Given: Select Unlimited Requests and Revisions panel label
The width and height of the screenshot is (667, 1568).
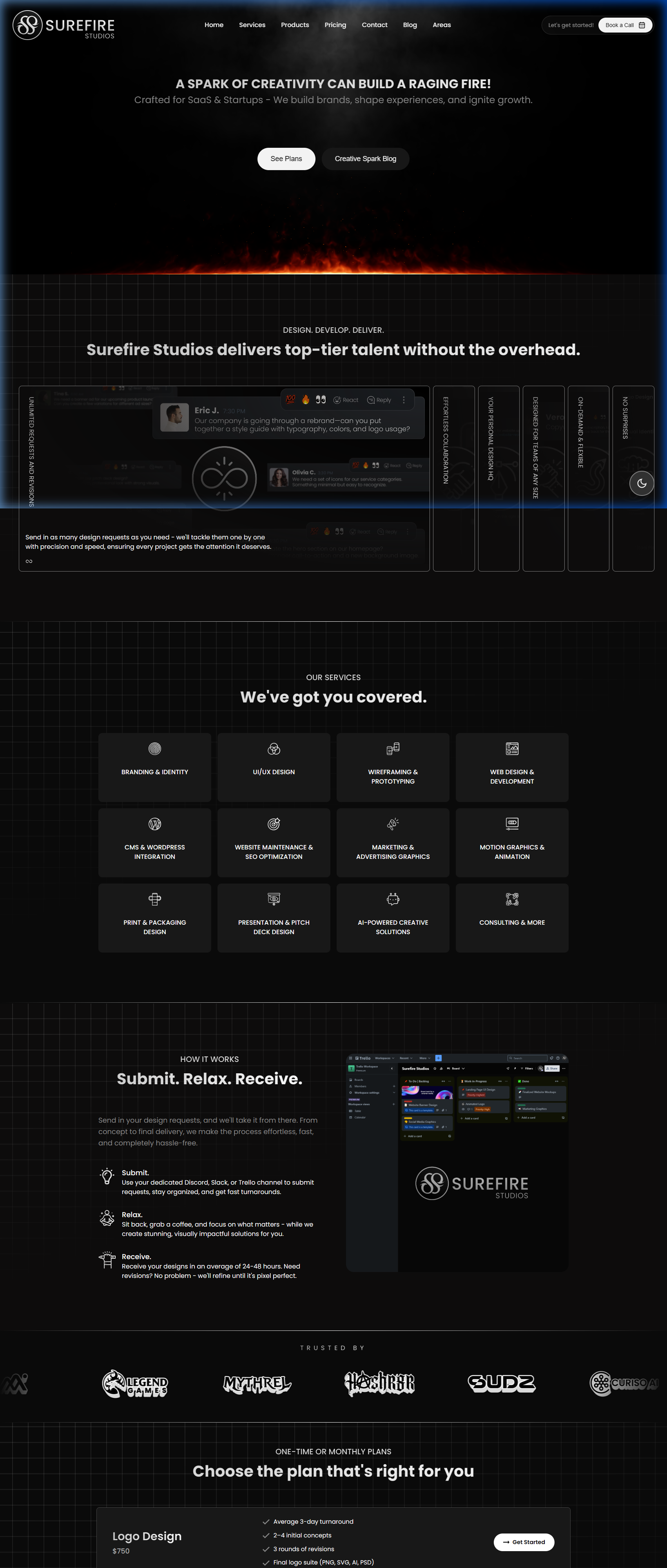Looking at the screenshot, I should coord(31,452).
